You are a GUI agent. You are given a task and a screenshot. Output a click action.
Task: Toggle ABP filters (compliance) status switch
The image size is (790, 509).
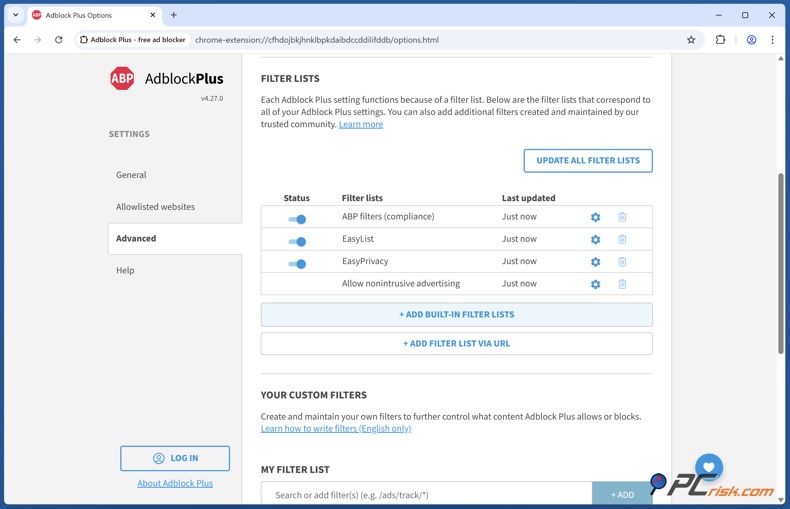pos(297,219)
